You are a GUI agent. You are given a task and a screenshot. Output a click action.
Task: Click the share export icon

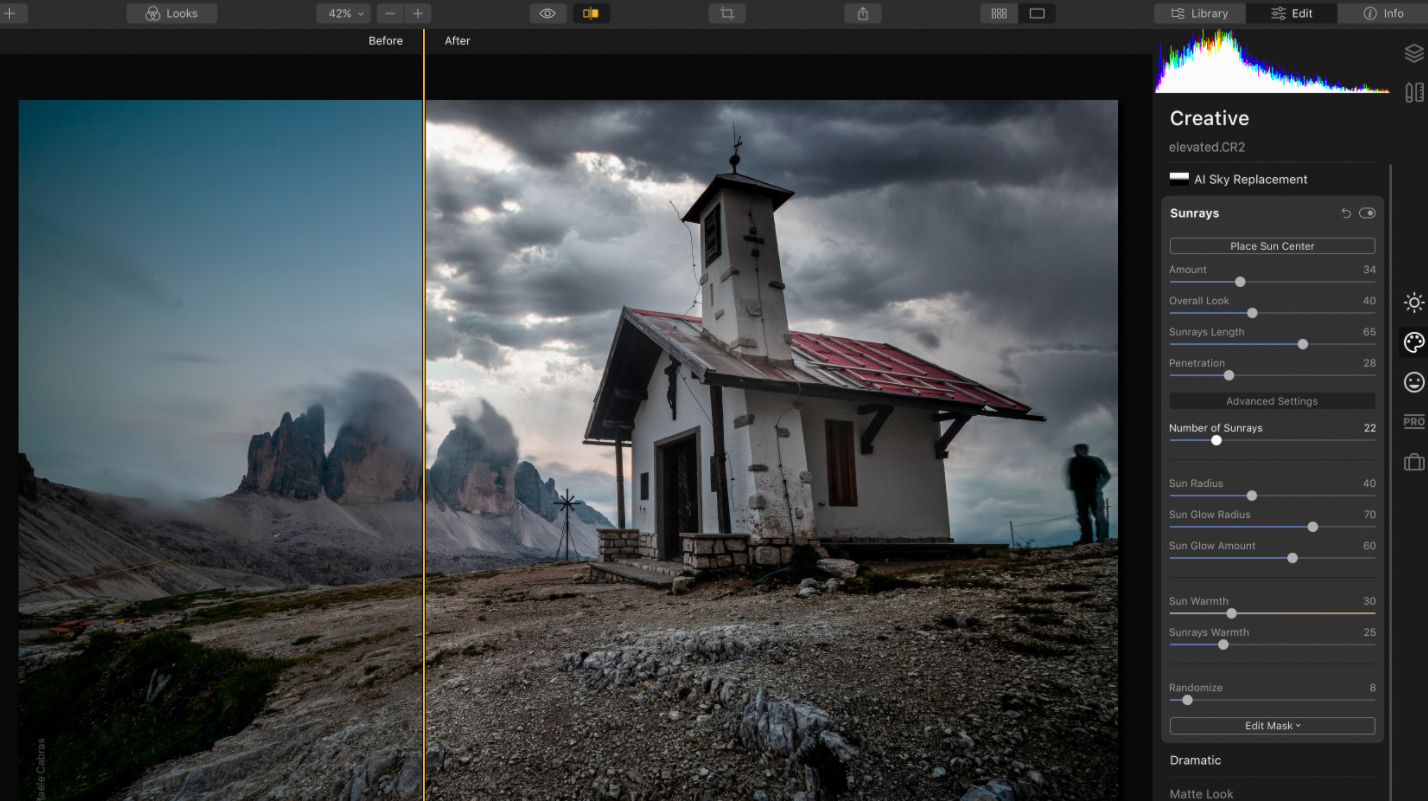pos(862,13)
